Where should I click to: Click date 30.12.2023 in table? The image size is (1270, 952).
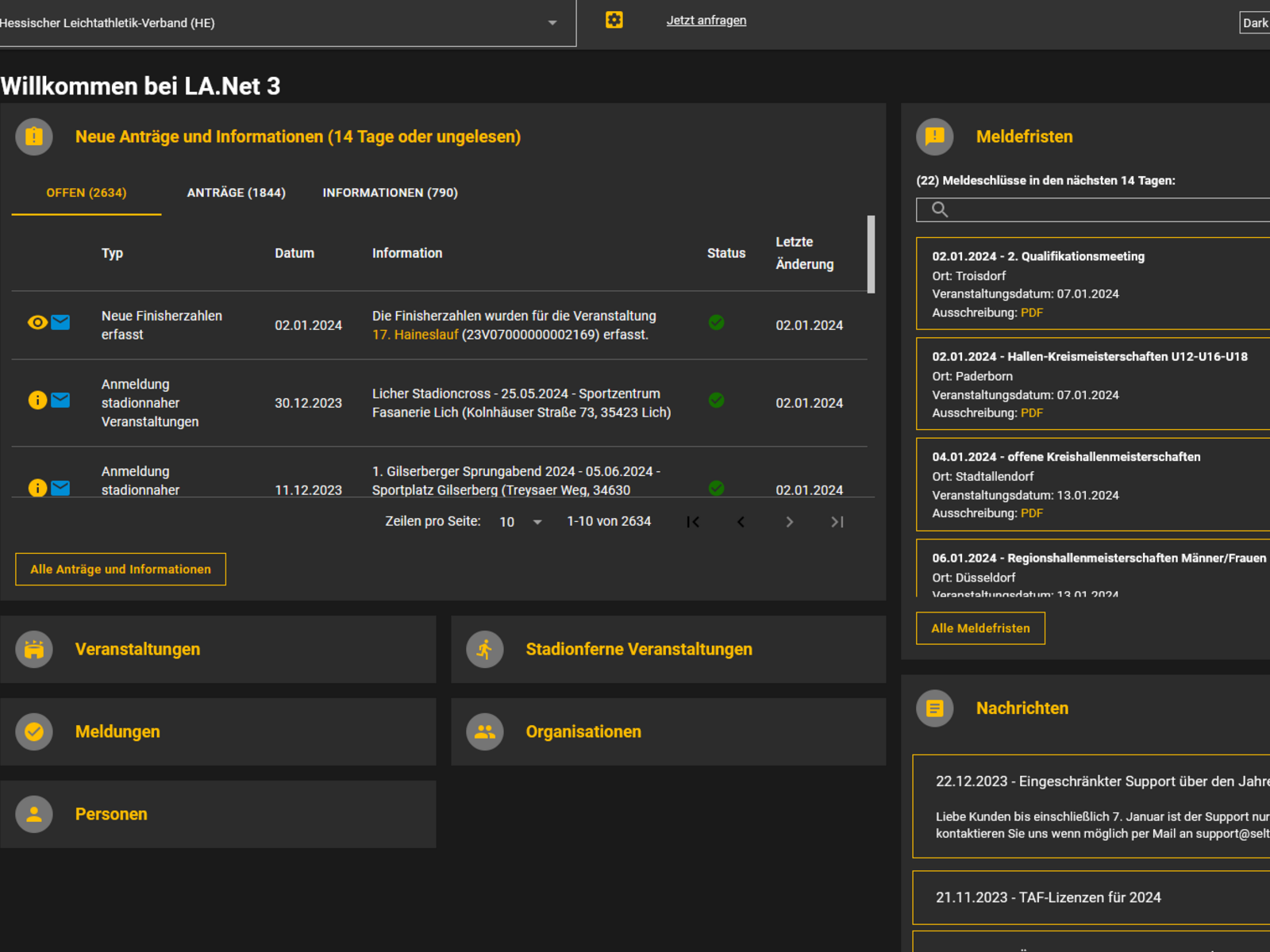[308, 403]
